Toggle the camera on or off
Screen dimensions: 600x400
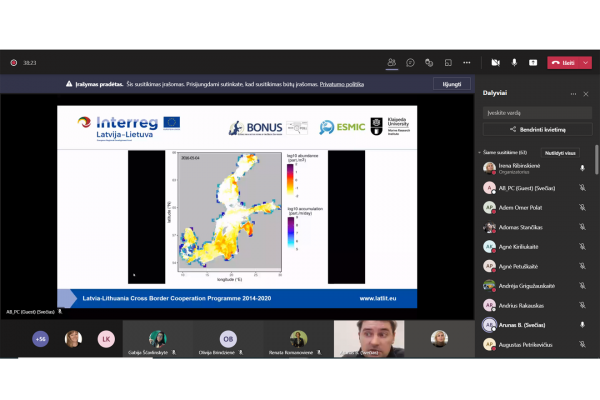click(x=496, y=62)
